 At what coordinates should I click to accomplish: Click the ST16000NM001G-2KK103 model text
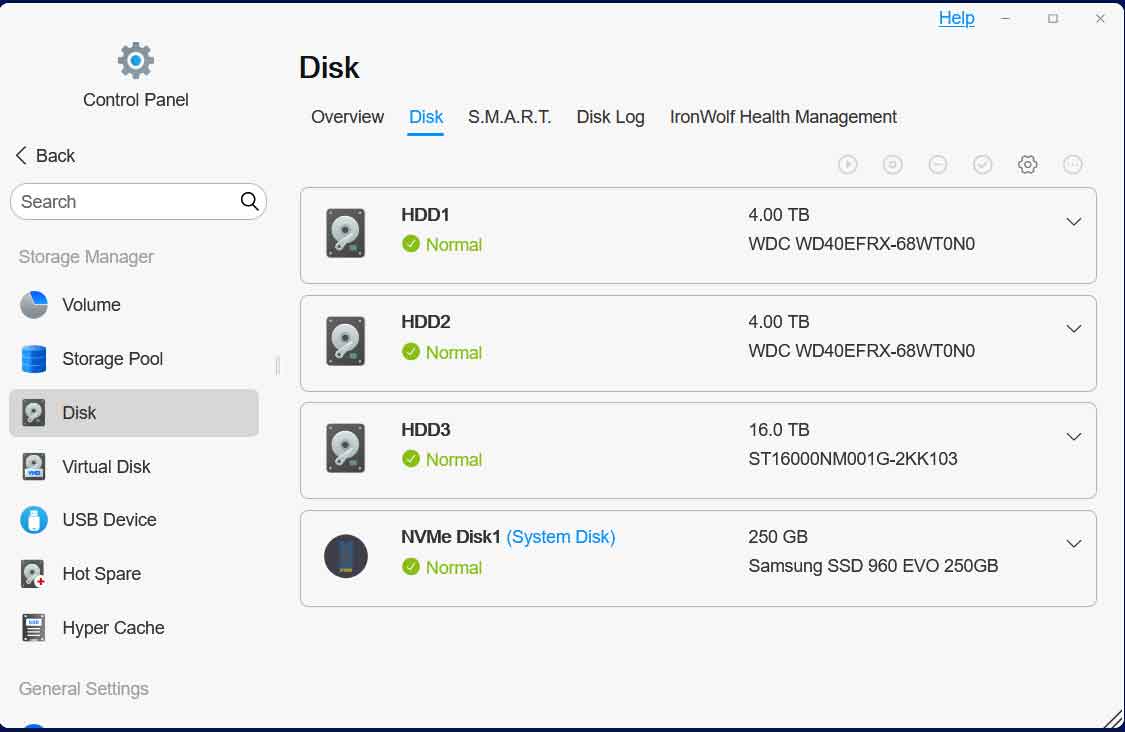pyautogui.click(x=852, y=459)
